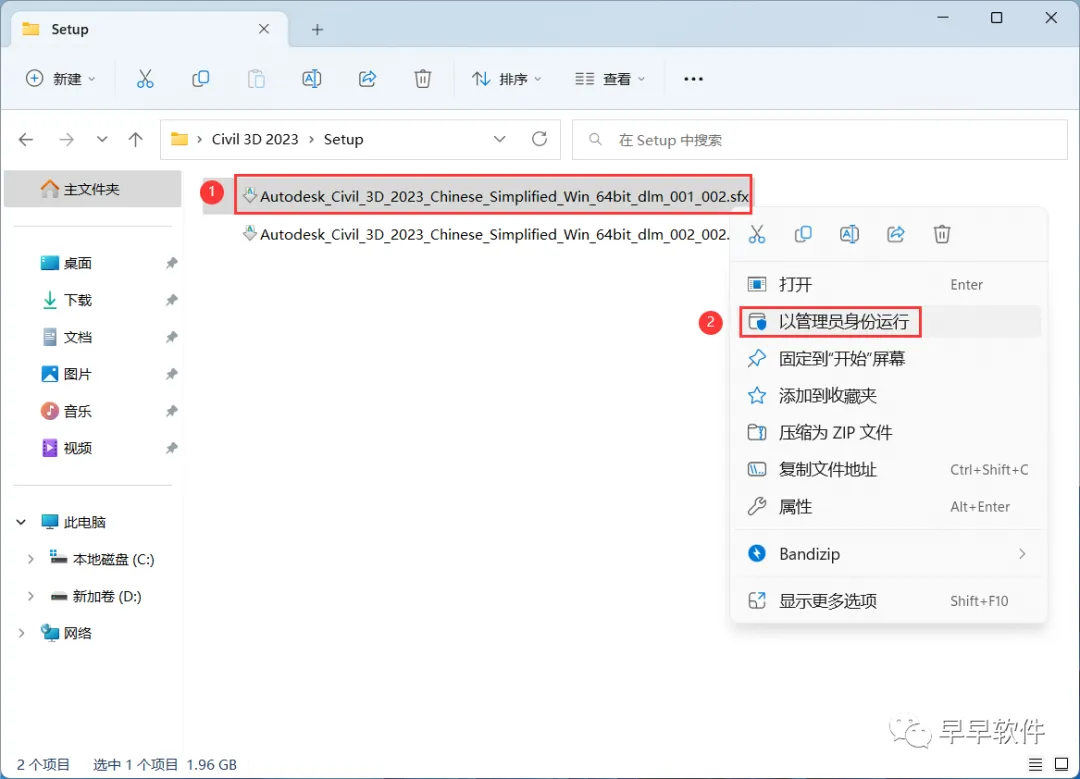
Task: Open the 查看 view dropdown
Action: 610,79
